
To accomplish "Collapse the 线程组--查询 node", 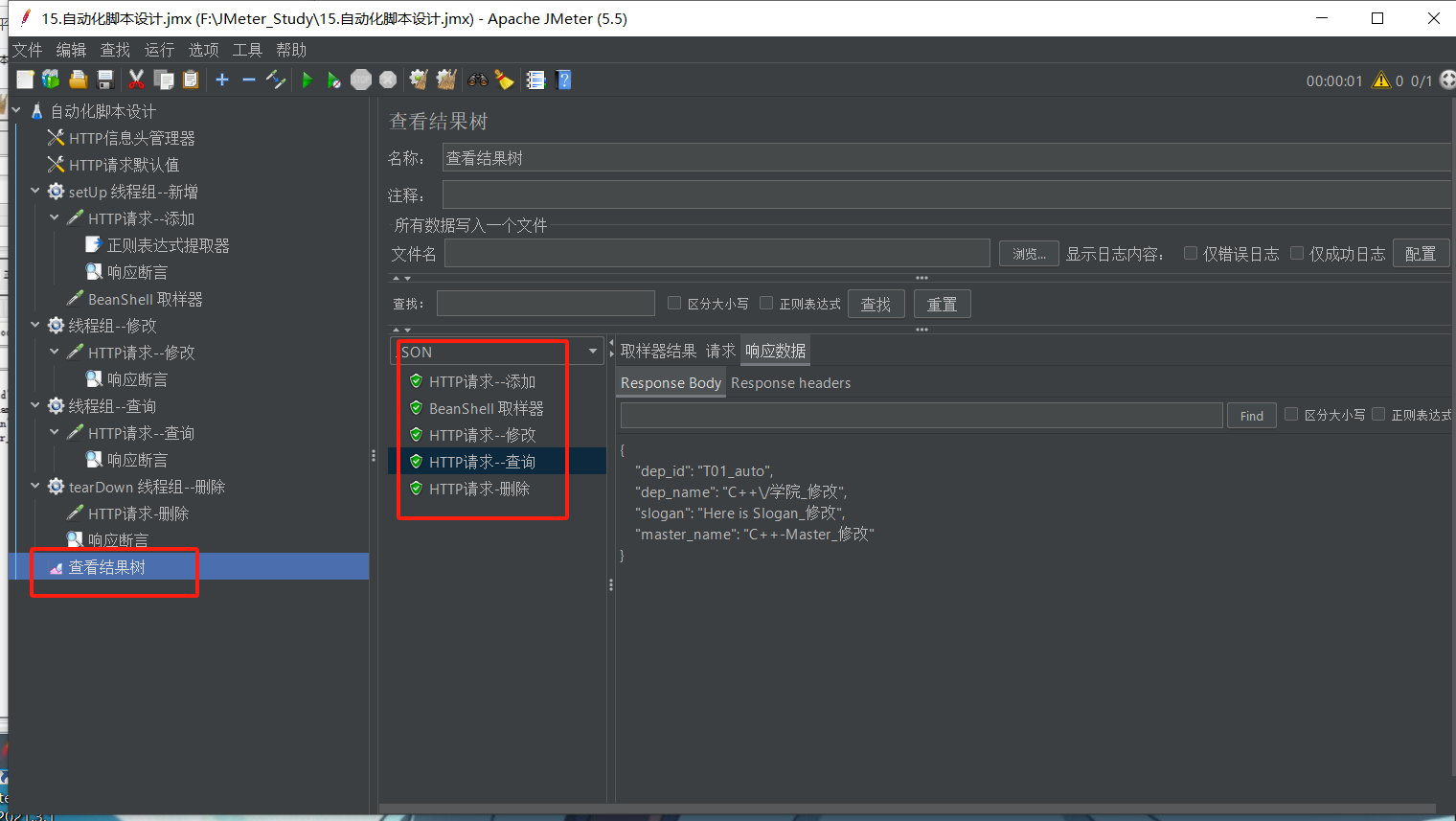I will (x=35, y=406).
